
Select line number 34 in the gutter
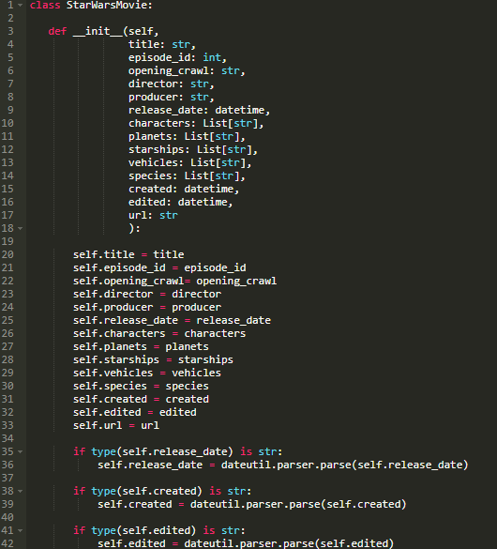(7, 438)
